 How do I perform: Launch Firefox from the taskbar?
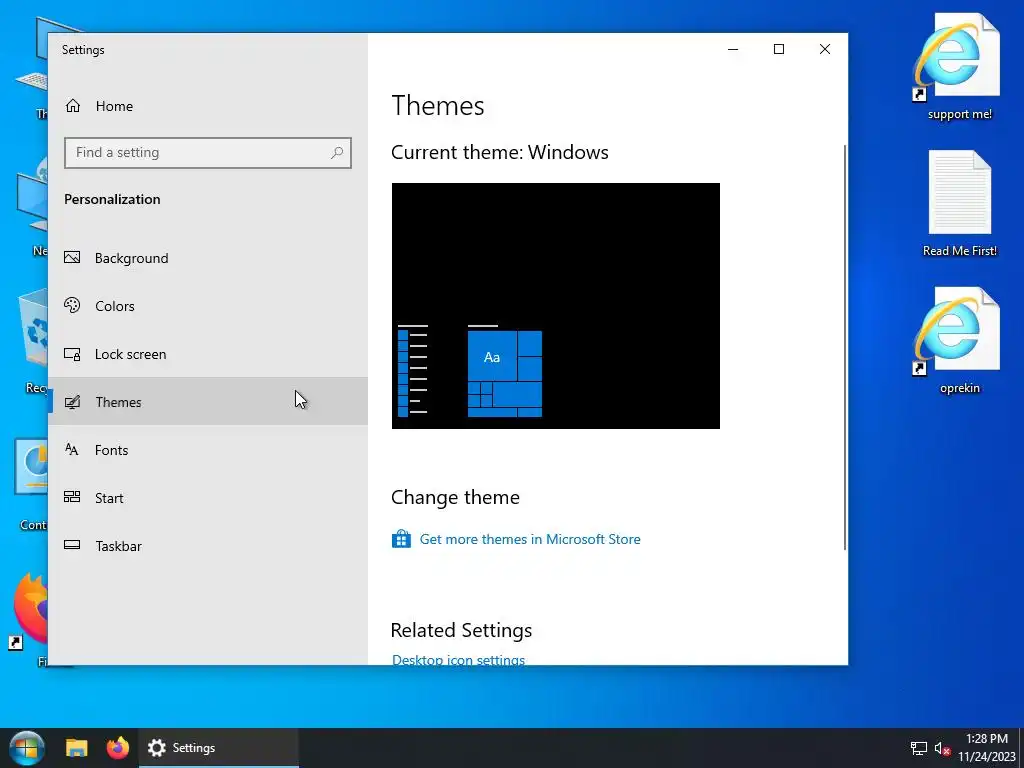(118, 748)
